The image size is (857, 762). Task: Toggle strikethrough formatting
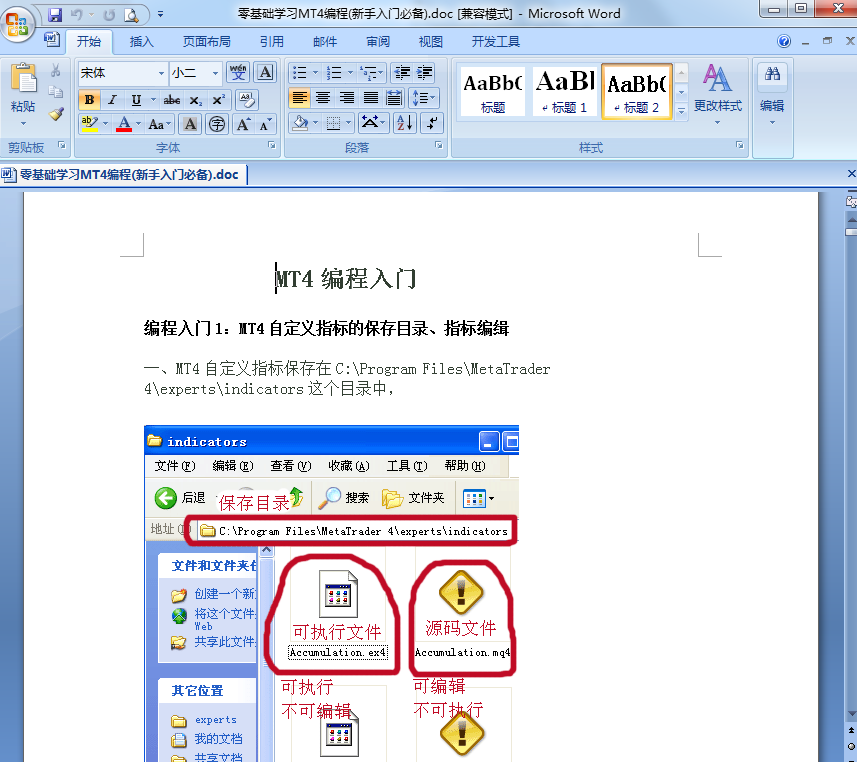click(x=172, y=99)
